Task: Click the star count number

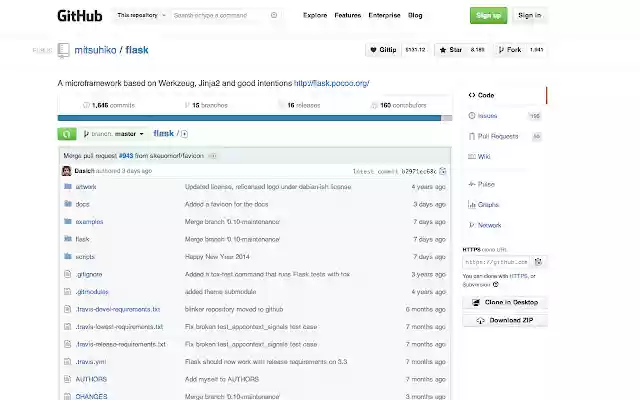Action: point(478,50)
